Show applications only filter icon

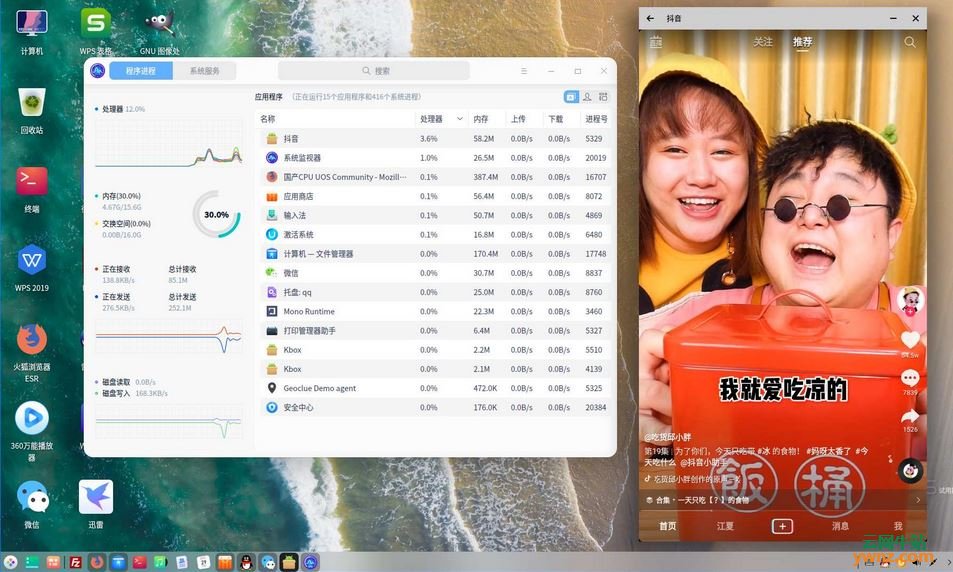click(x=571, y=97)
